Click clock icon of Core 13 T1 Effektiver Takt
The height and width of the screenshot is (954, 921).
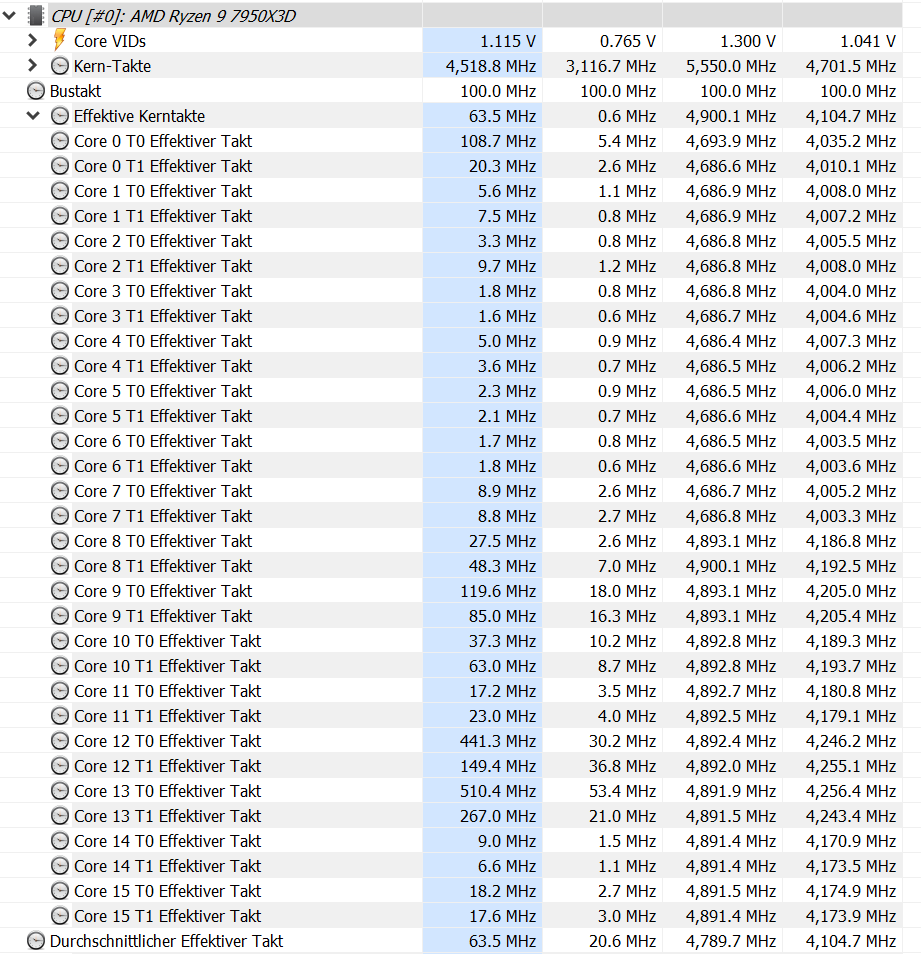(60, 815)
